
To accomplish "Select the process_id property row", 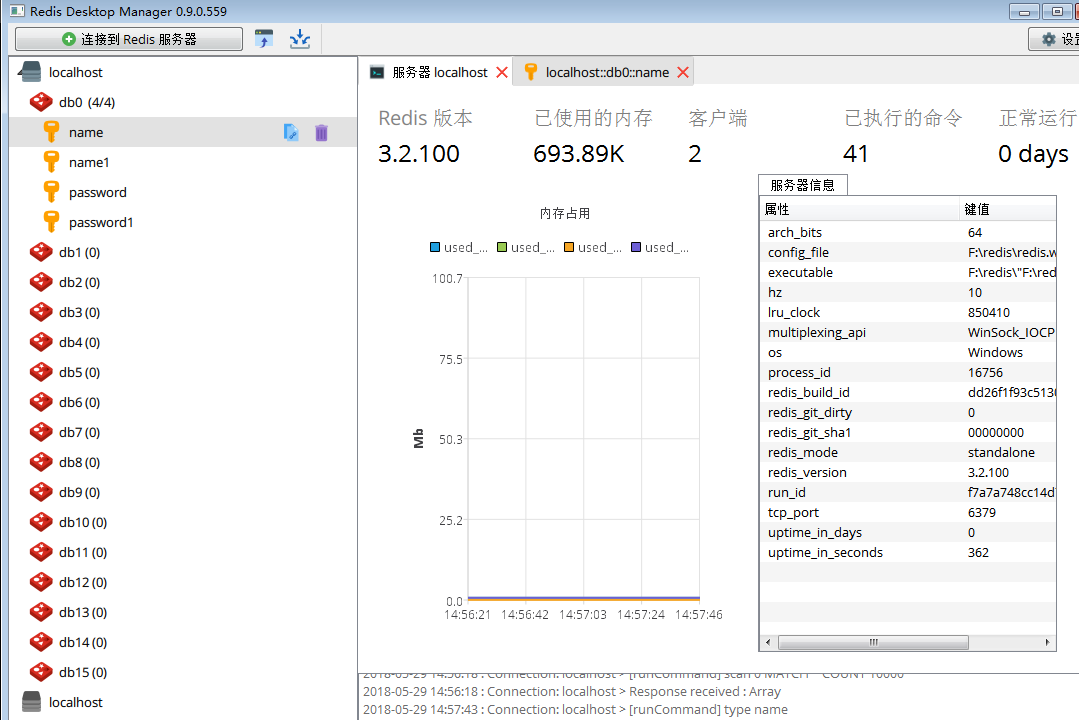I will coord(908,372).
